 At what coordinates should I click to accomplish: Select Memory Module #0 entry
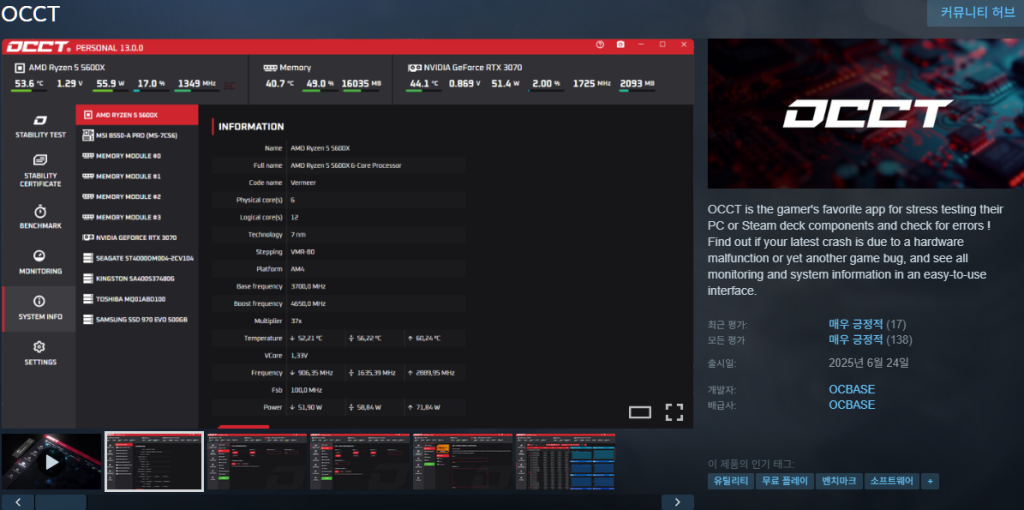coord(137,156)
